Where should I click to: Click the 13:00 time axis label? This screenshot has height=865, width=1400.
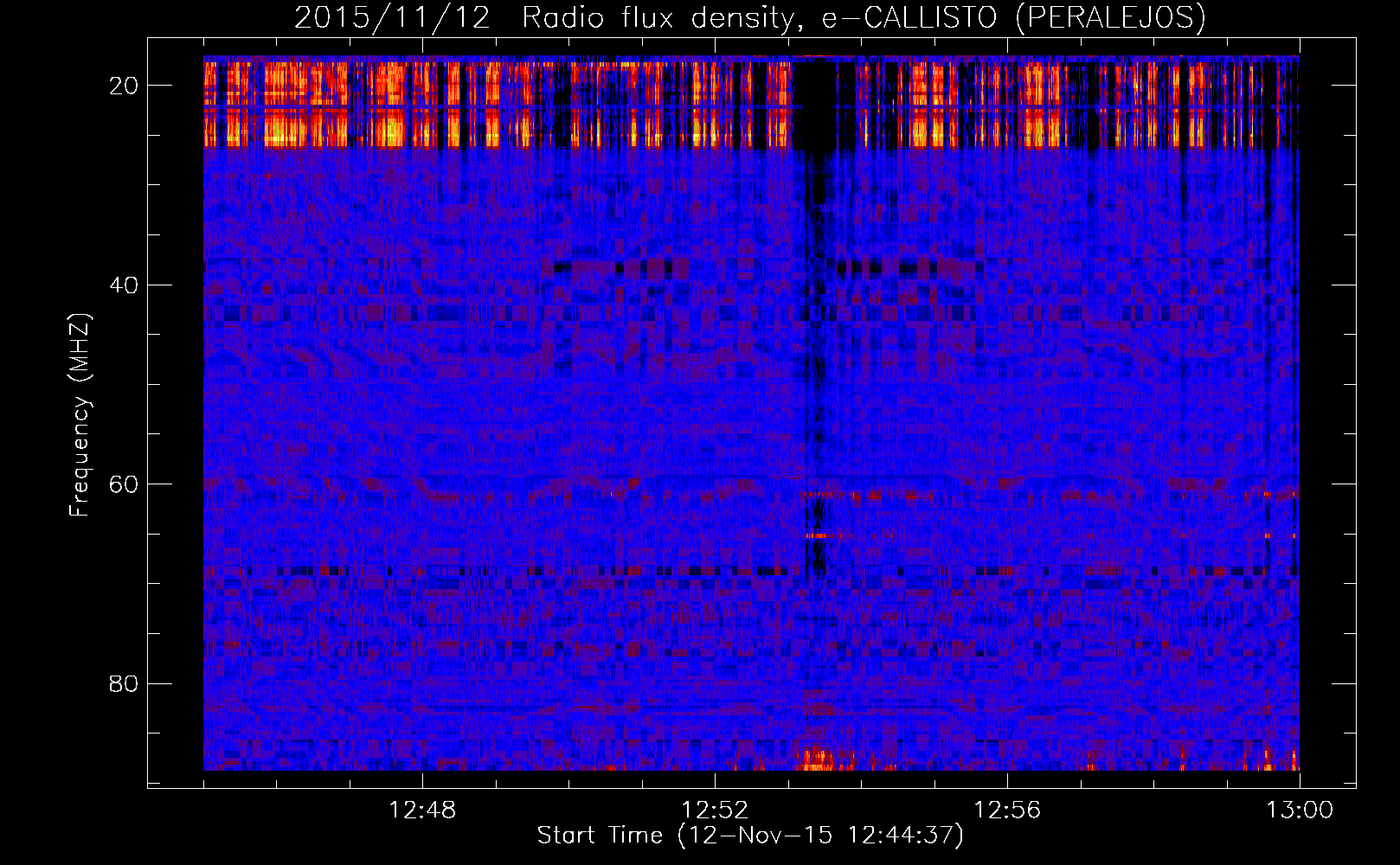1300,811
